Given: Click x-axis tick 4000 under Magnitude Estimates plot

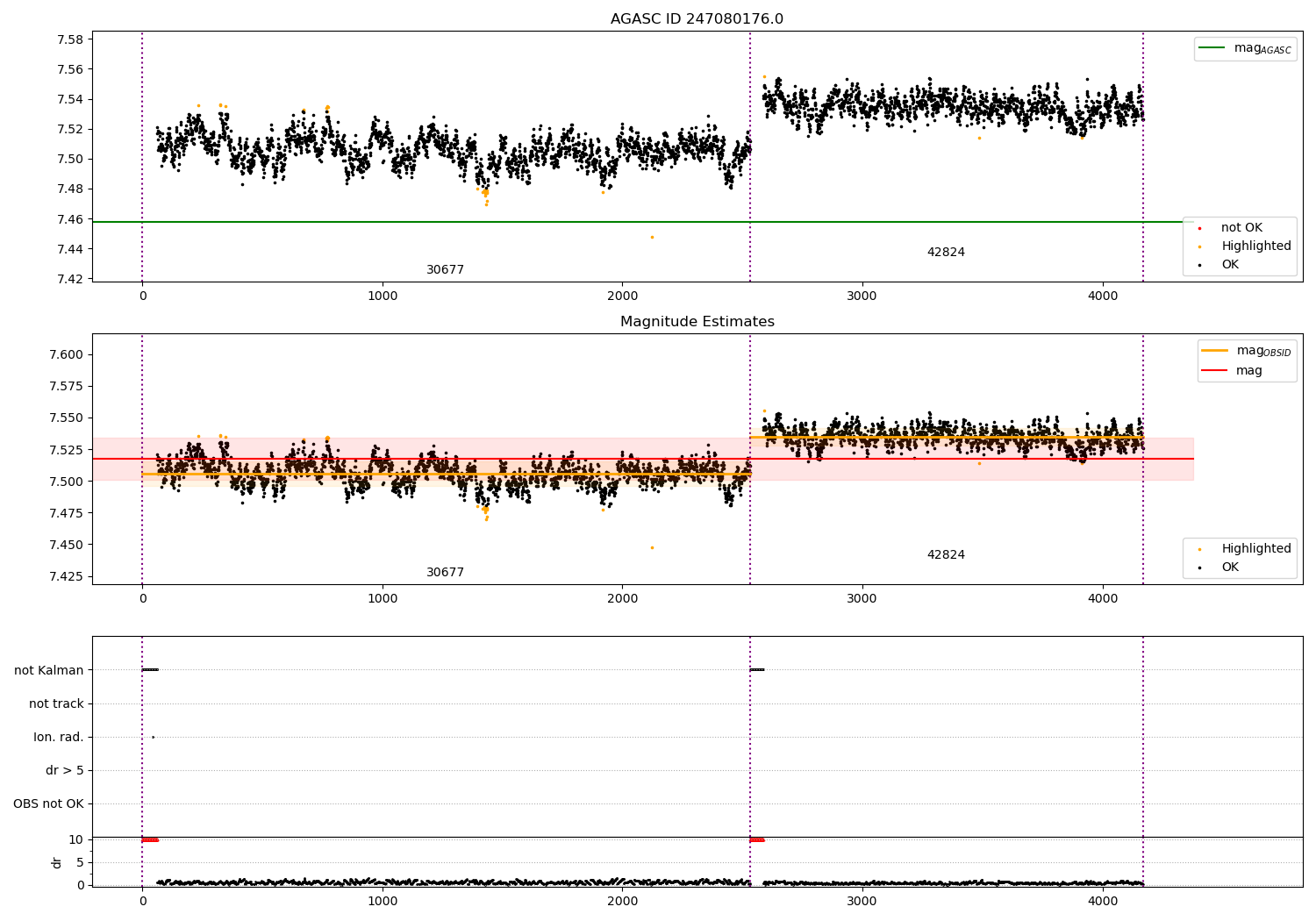Looking at the screenshot, I should point(1103,598).
